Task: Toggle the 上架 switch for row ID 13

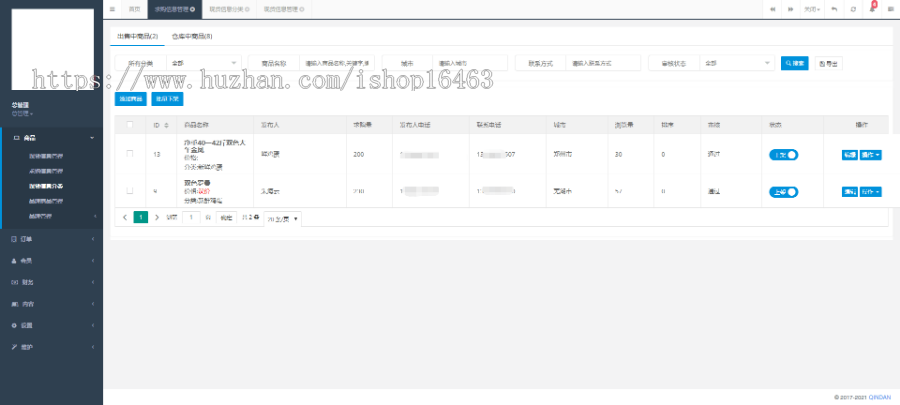Action: [783, 155]
